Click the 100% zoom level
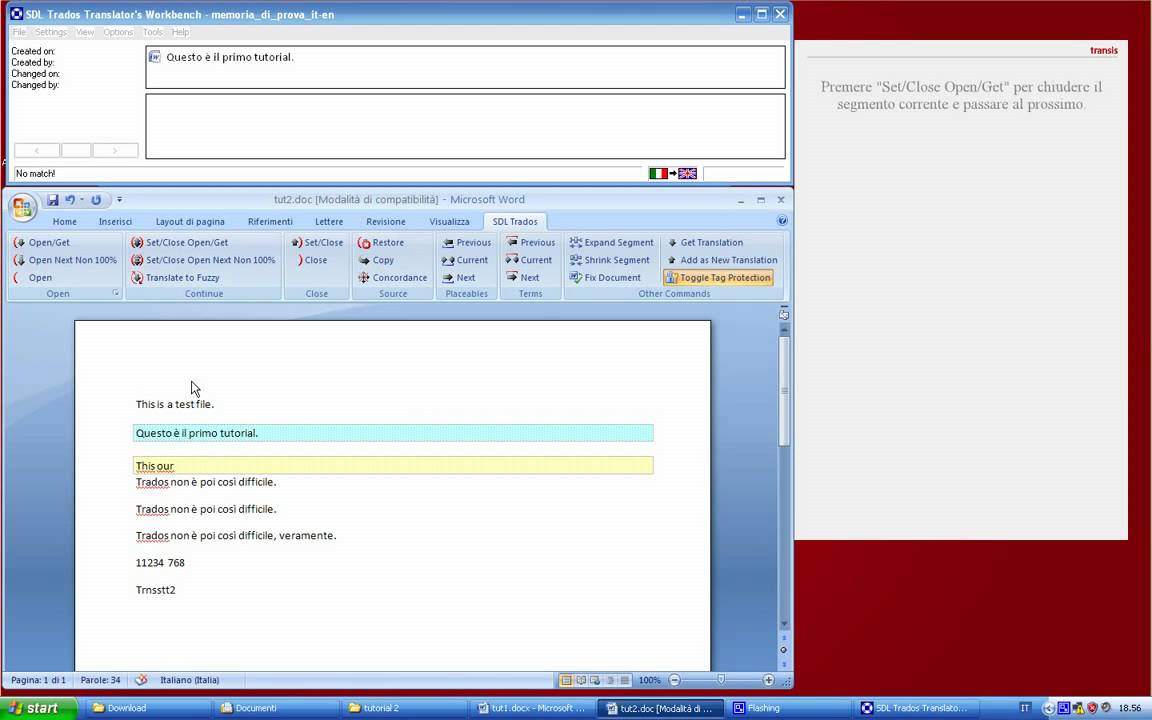This screenshot has width=1152, height=720. tap(649, 680)
